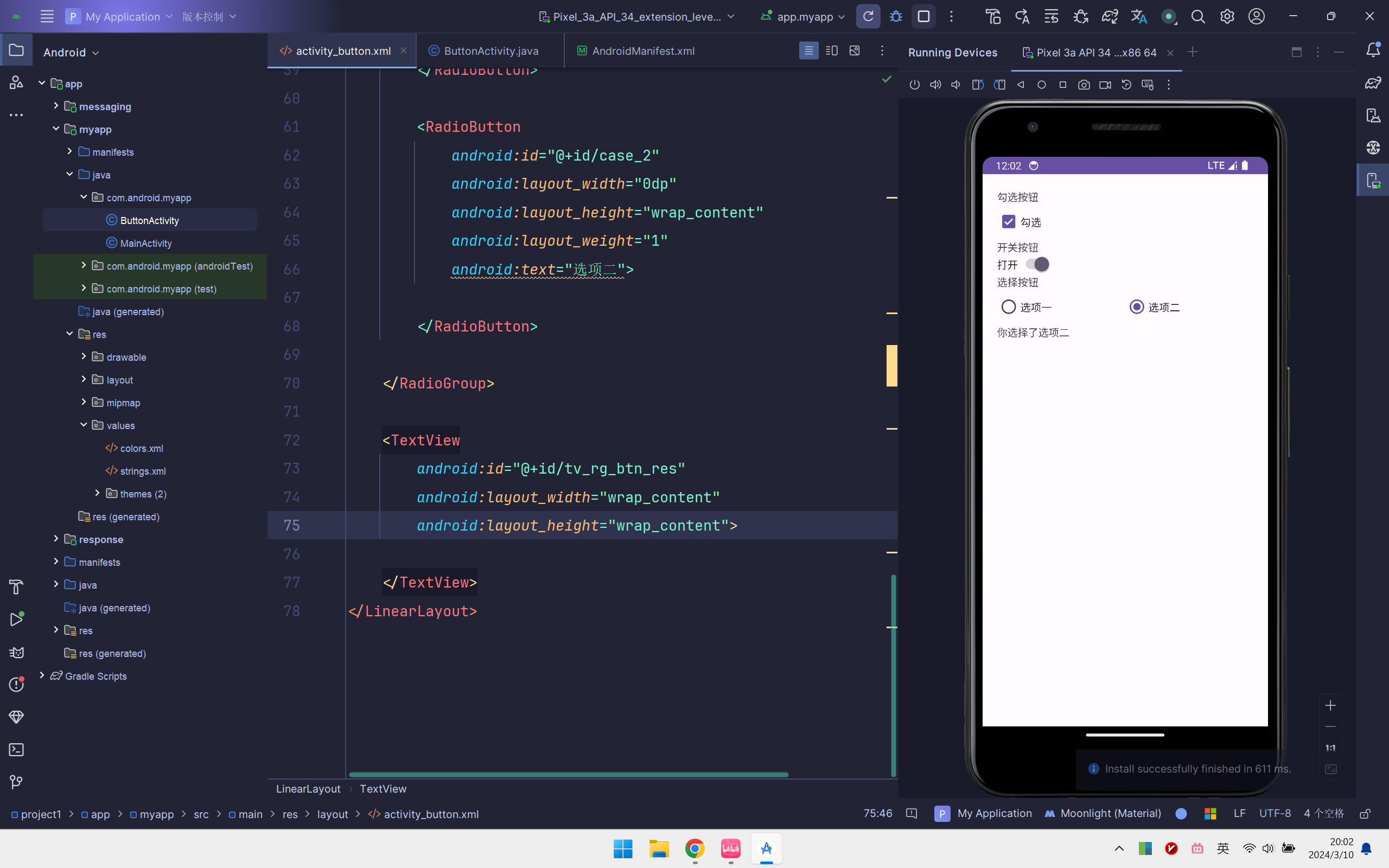
Task: Open app.myapp run configuration dropdown
Action: [x=803, y=17]
